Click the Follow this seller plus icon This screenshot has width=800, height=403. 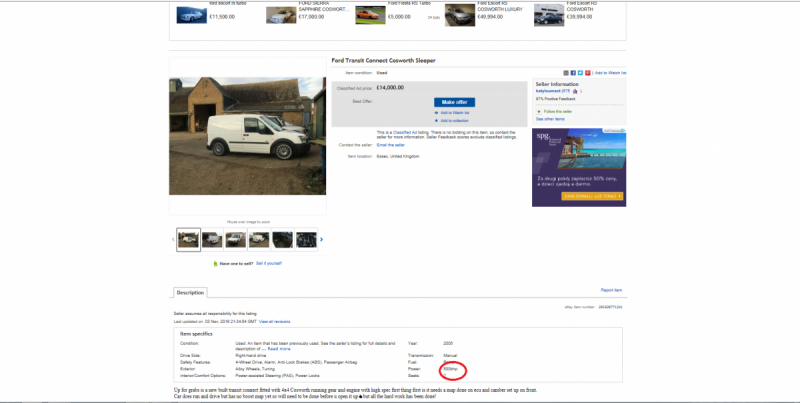click(538, 111)
